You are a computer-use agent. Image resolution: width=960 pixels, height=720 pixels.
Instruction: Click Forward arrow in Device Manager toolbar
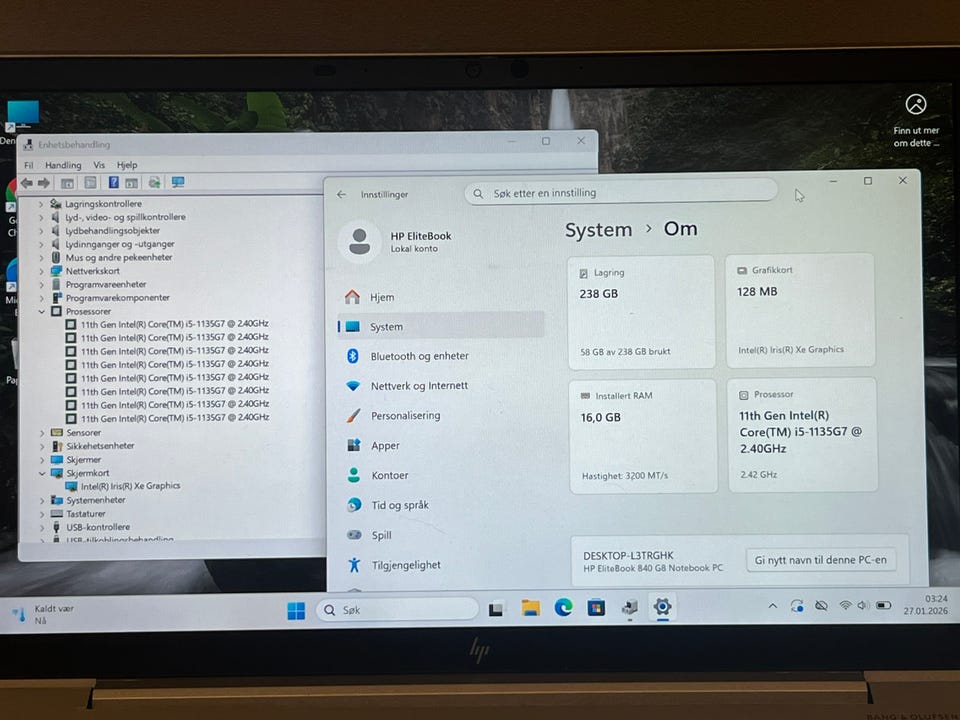(x=43, y=183)
